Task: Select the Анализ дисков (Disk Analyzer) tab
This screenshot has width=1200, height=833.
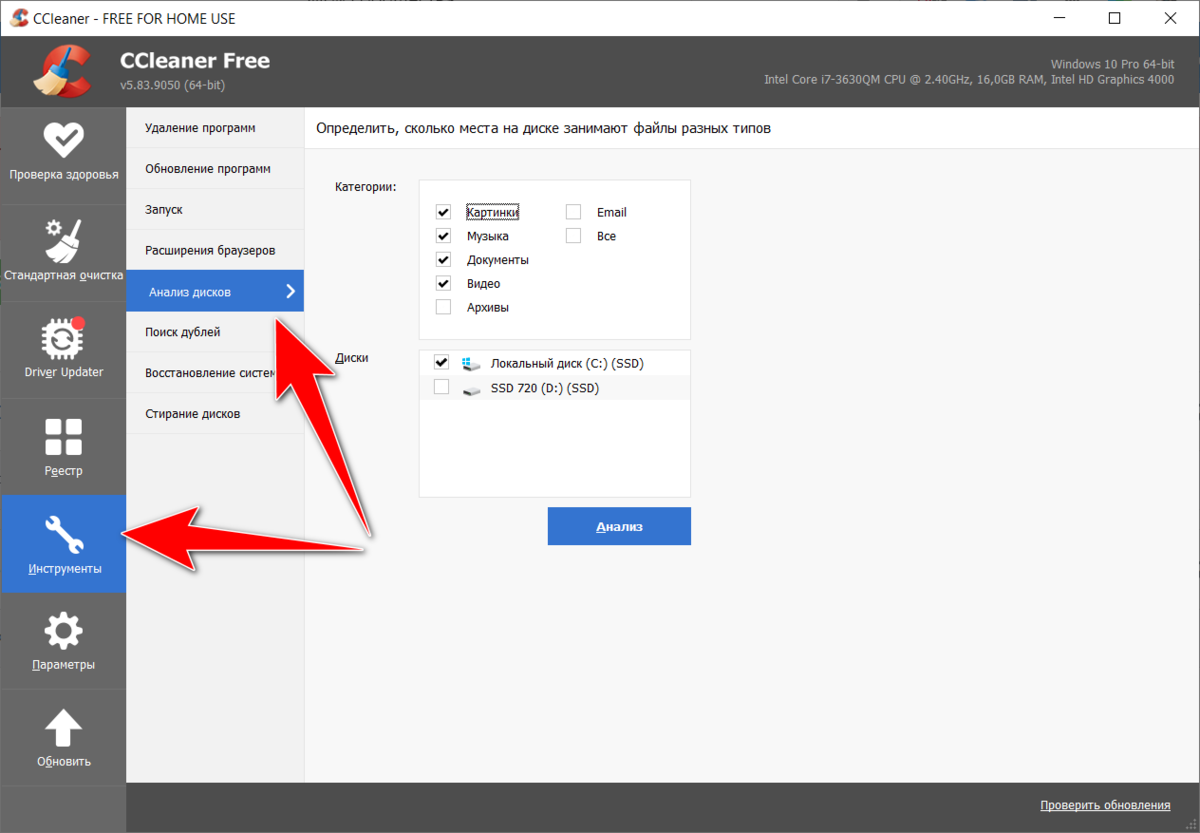Action: (x=215, y=291)
